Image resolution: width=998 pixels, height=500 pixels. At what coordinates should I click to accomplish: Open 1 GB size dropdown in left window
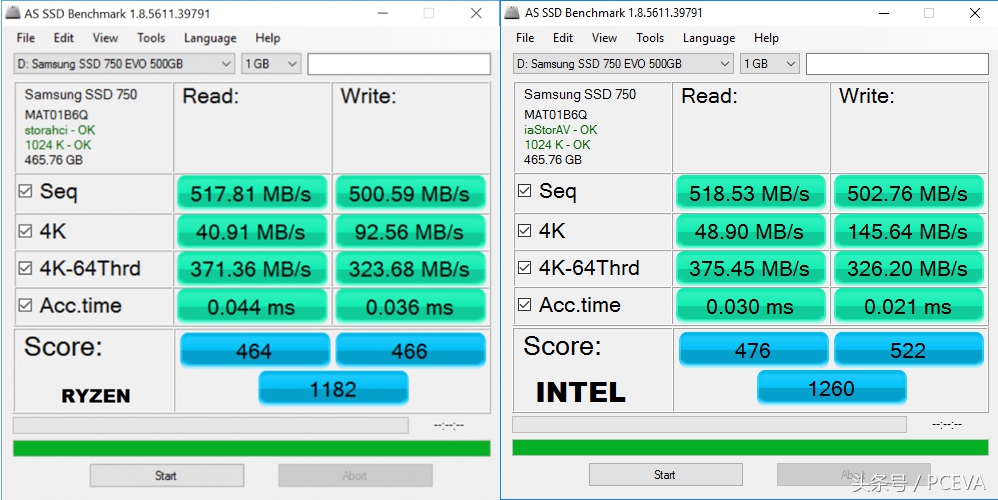click(x=271, y=64)
